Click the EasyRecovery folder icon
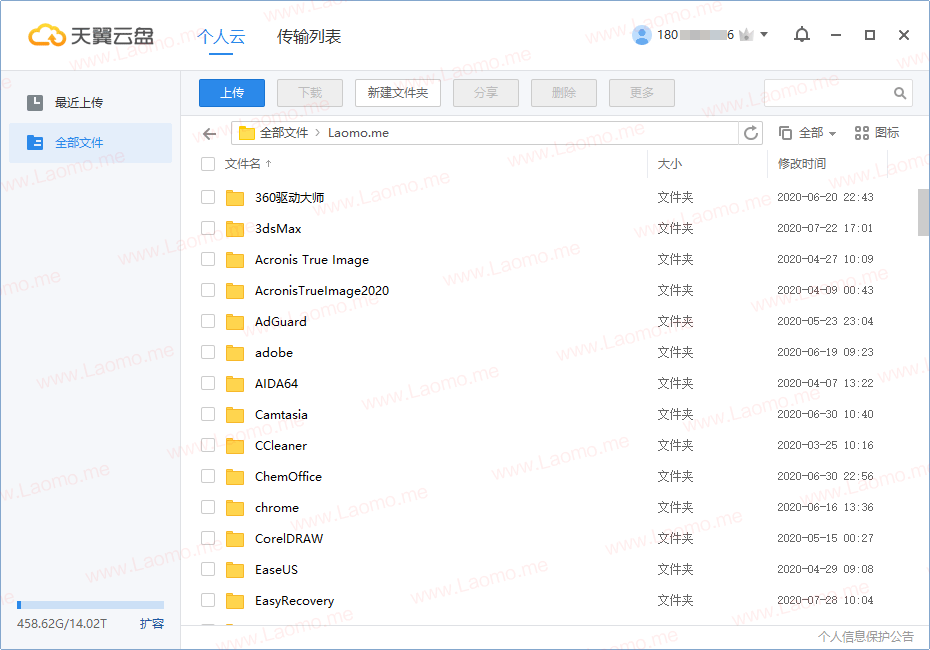The width and height of the screenshot is (930, 650). (235, 601)
